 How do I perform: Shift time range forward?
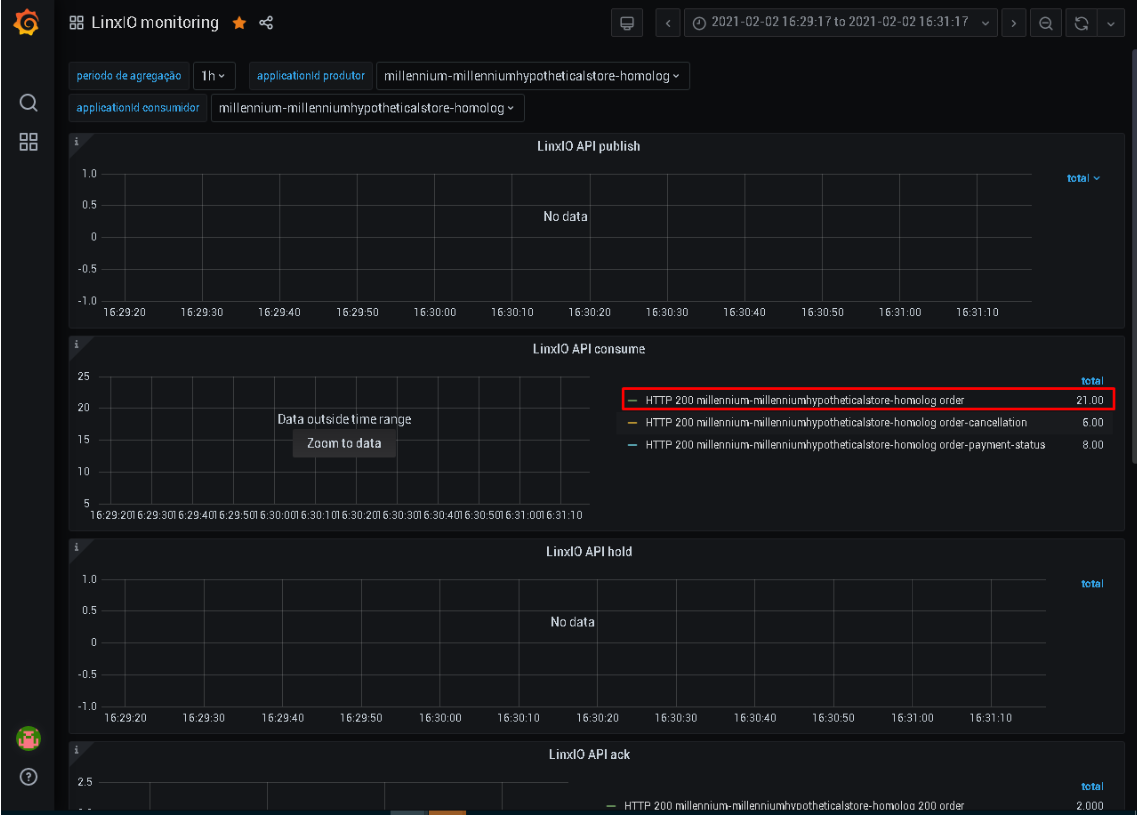point(1014,23)
